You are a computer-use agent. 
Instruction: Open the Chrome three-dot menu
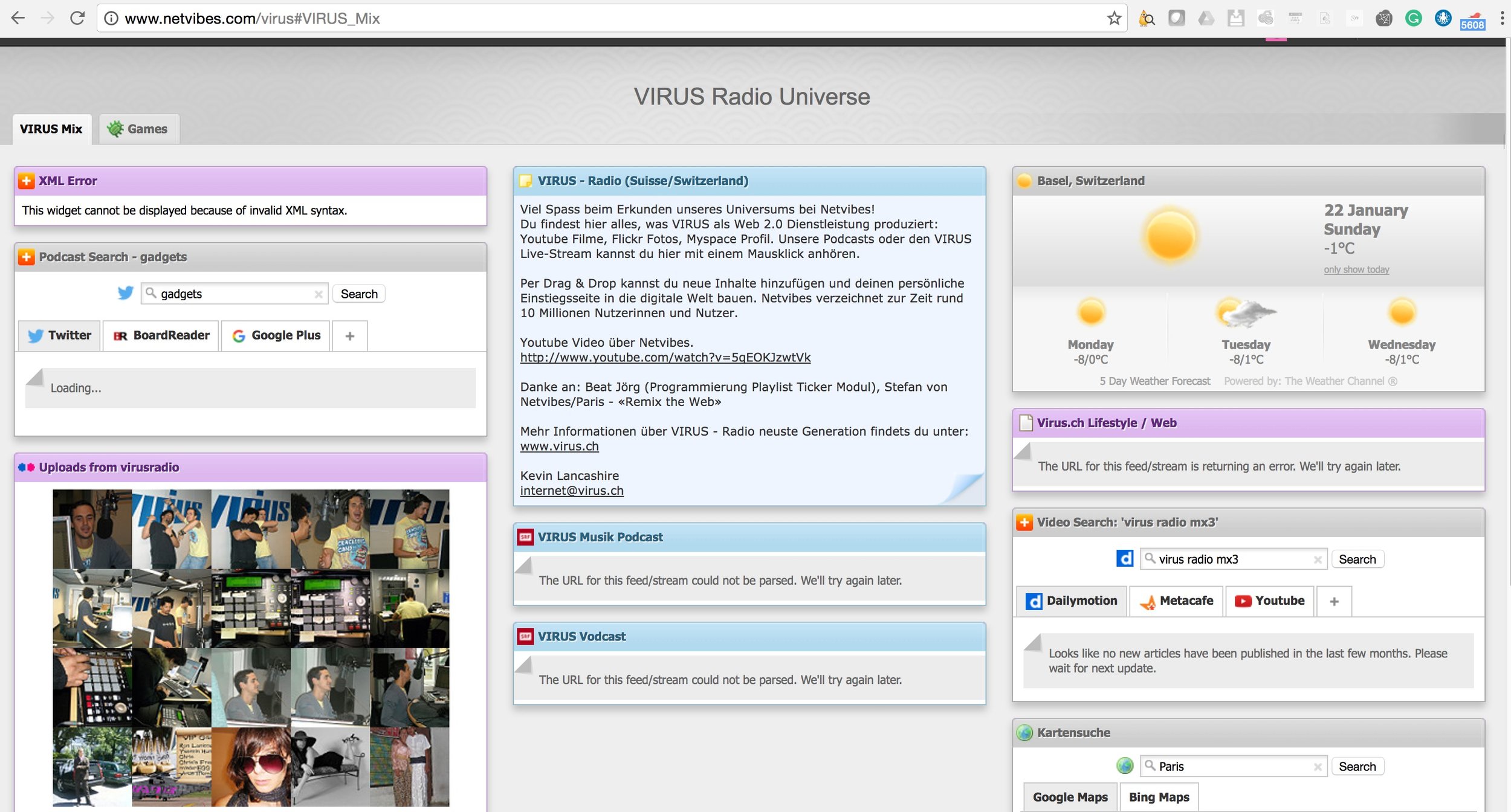click(1501, 18)
